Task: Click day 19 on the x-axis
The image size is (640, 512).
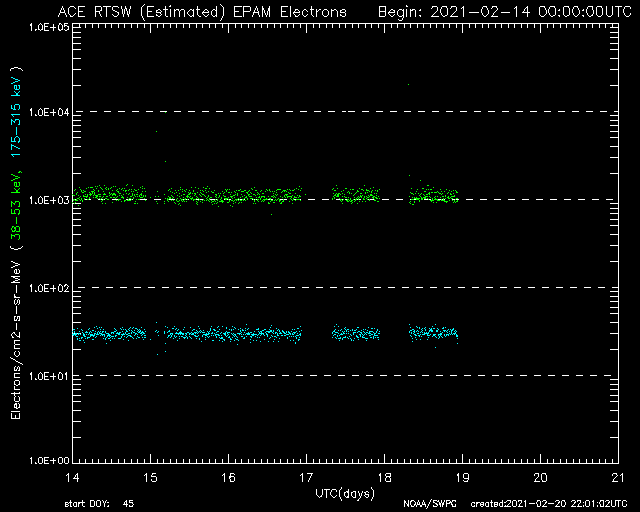Action: coord(462,477)
